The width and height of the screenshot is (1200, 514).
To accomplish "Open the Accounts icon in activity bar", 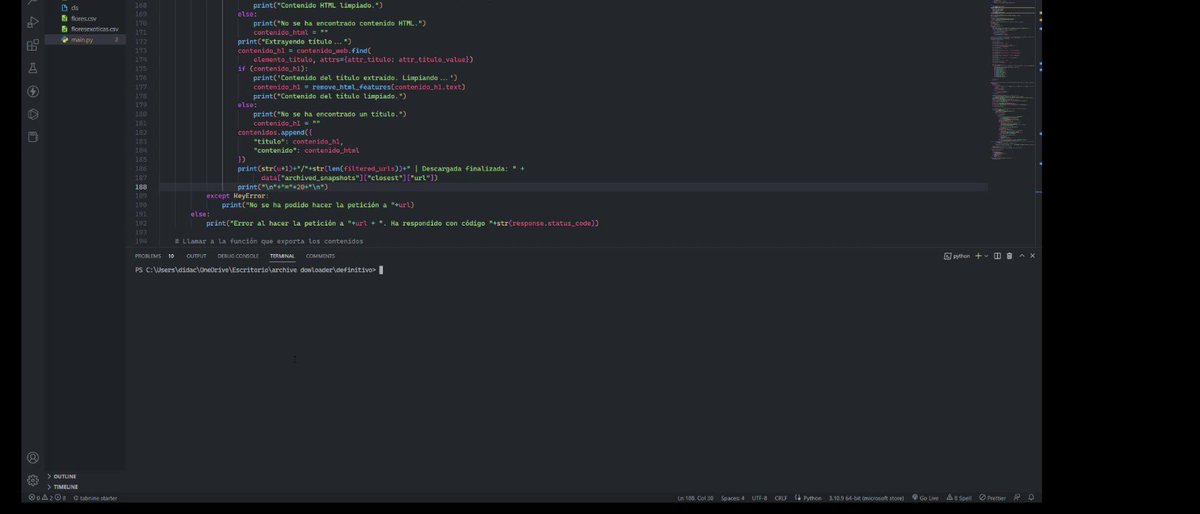I will click(33, 458).
